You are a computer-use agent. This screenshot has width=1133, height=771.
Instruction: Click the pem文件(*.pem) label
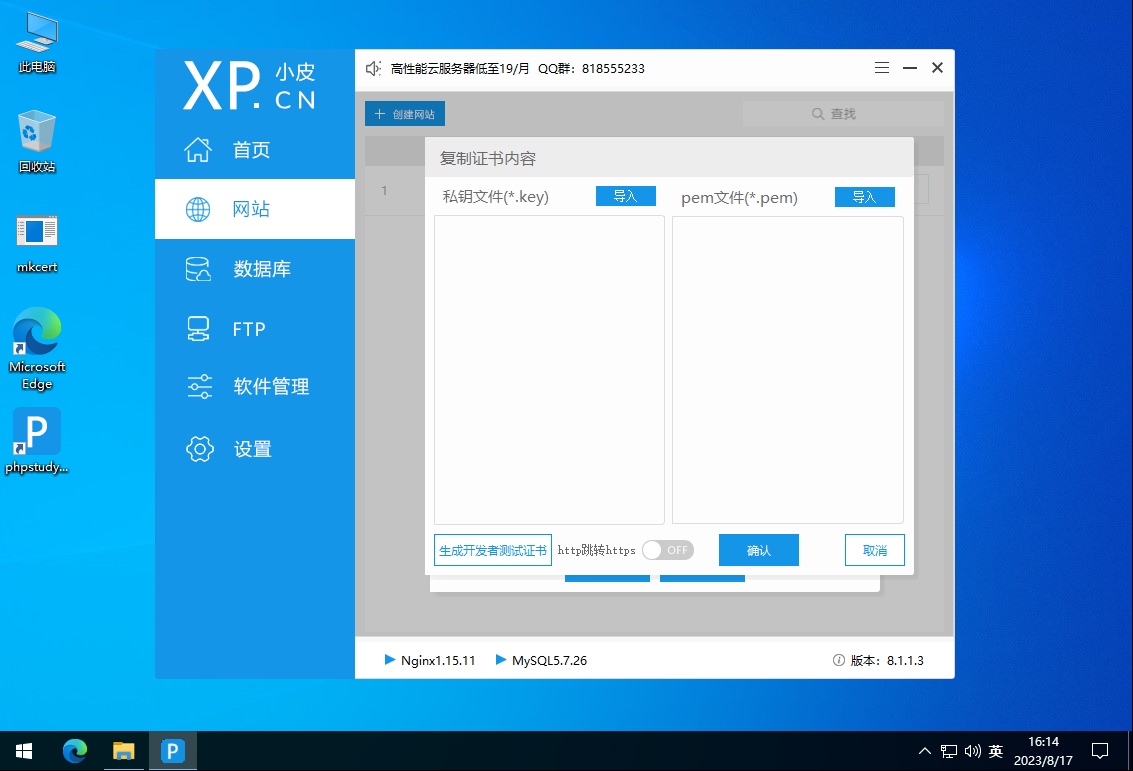click(x=739, y=198)
